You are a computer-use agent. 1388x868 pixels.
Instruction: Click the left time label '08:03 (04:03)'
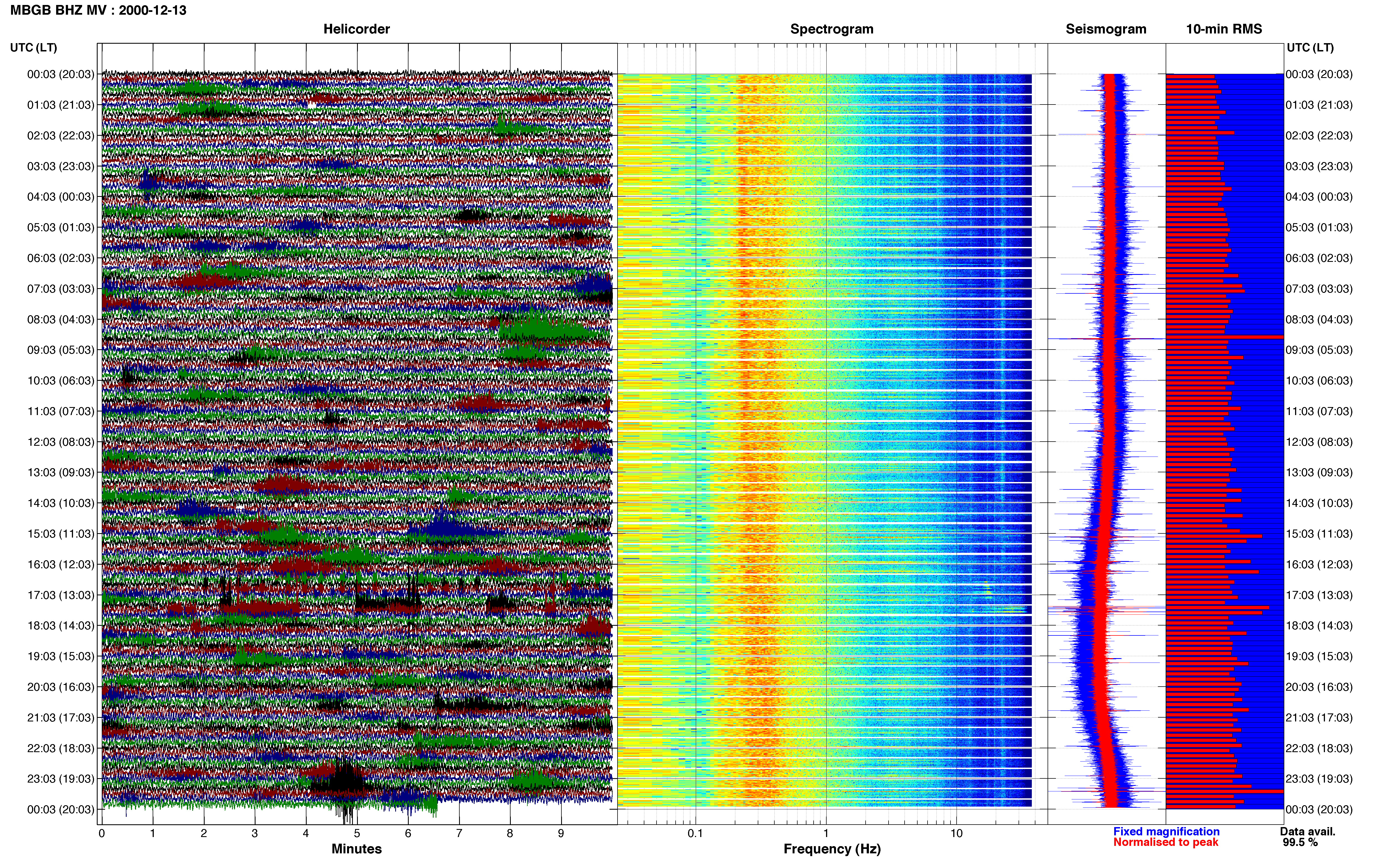point(61,319)
